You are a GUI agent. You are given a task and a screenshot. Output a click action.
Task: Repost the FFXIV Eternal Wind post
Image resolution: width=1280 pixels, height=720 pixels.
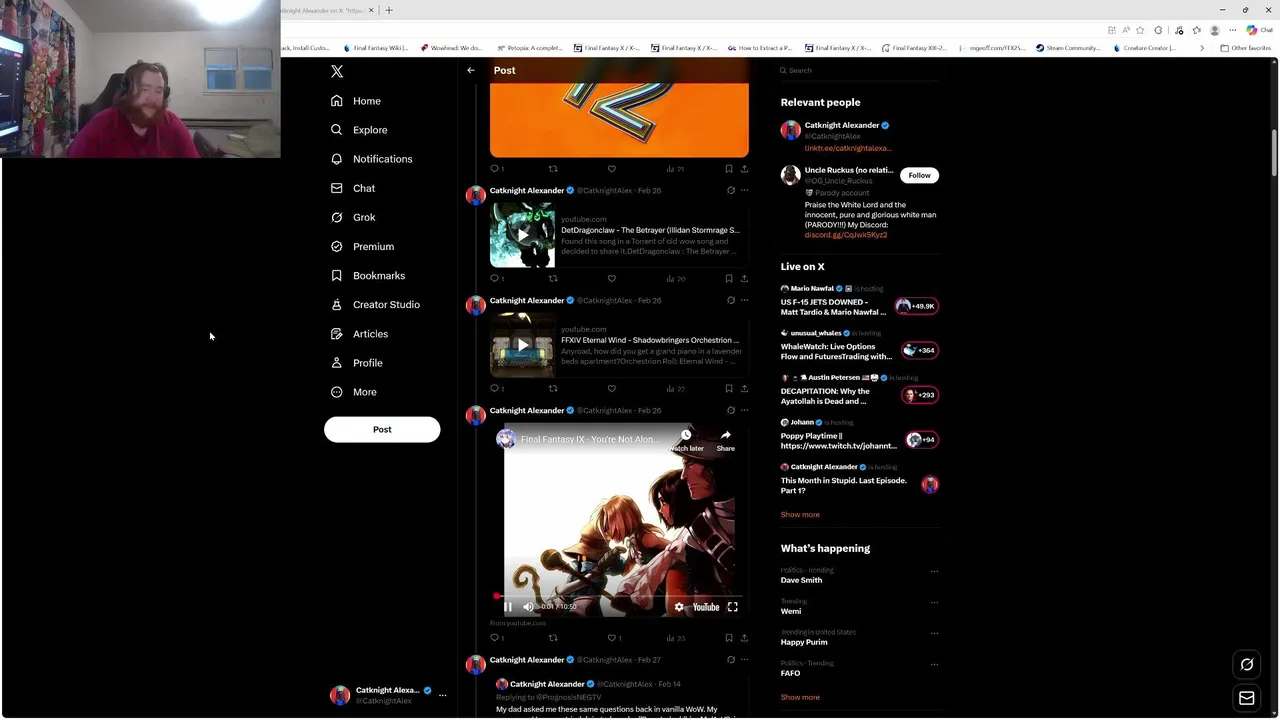[553, 389]
